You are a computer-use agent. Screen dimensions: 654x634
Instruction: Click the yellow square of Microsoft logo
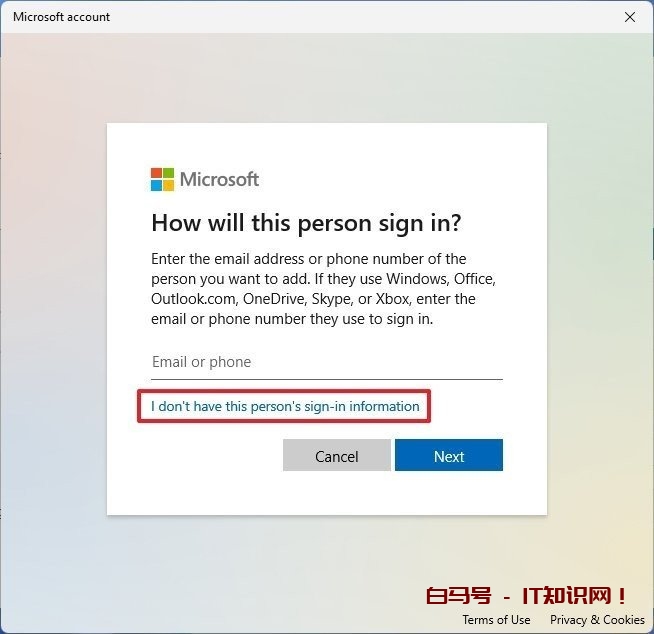pyautogui.click(x=169, y=185)
